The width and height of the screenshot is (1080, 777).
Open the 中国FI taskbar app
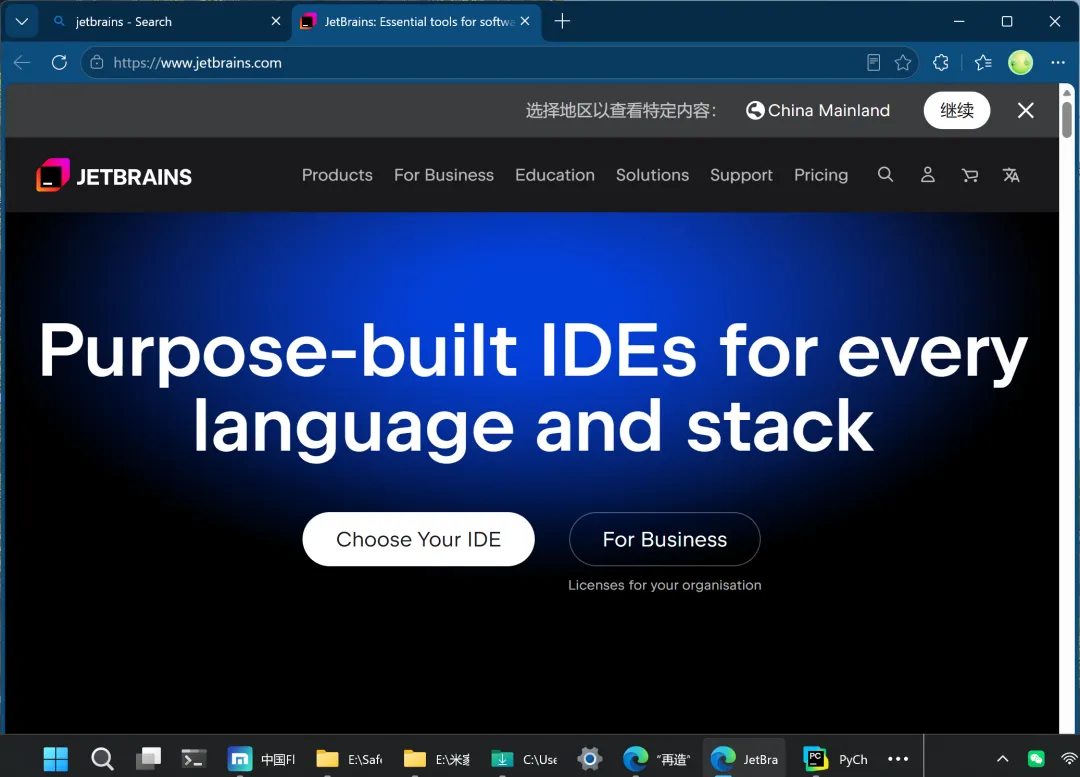[261, 759]
